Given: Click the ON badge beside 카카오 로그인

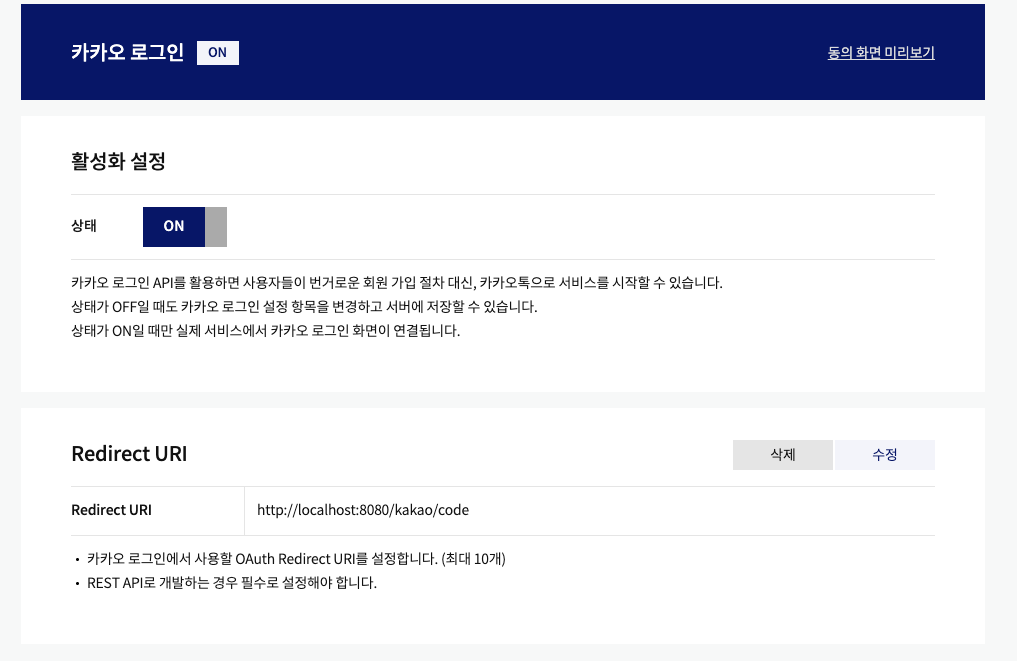Looking at the screenshot, I should [x=218, y=53].
